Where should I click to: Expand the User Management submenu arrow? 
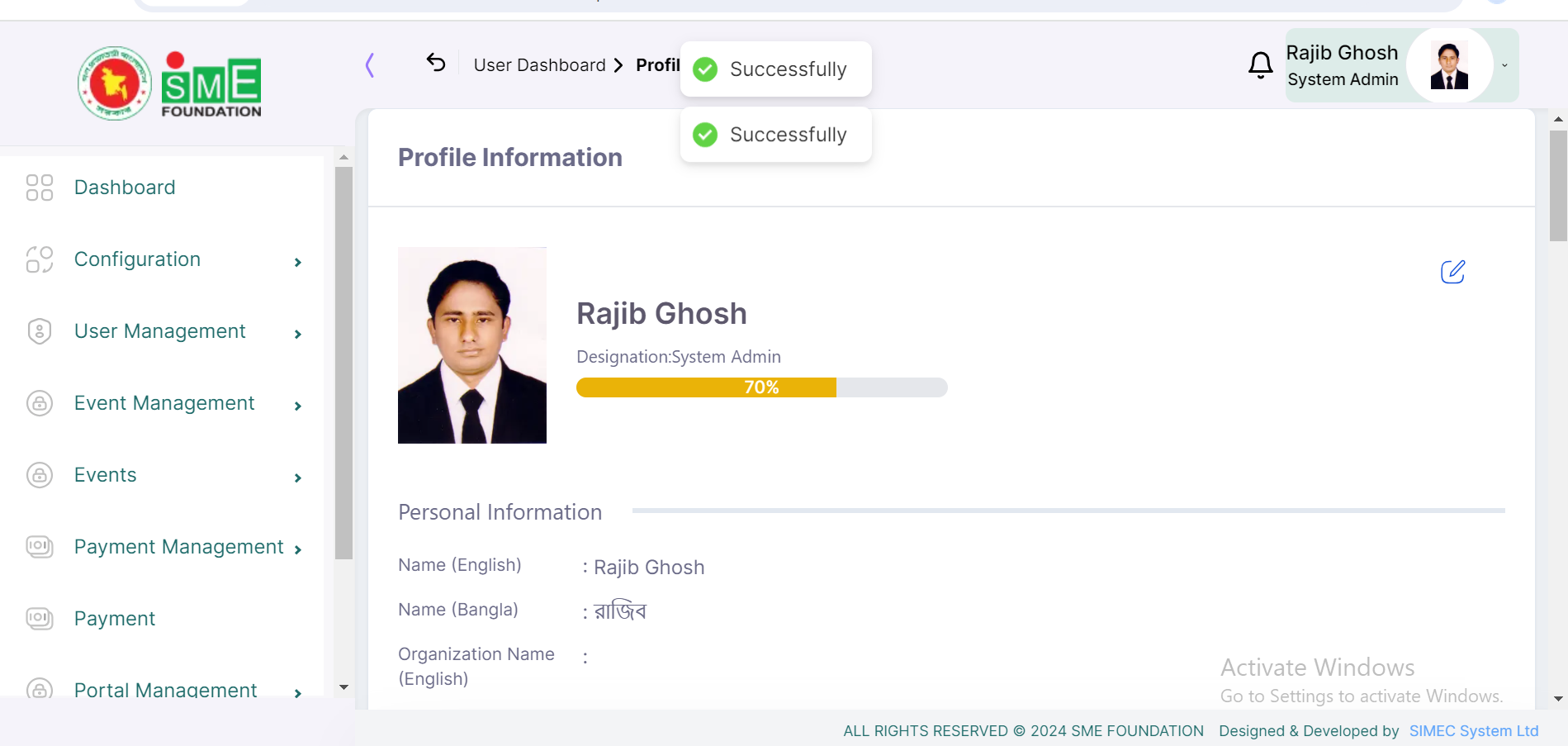(298, 335)
